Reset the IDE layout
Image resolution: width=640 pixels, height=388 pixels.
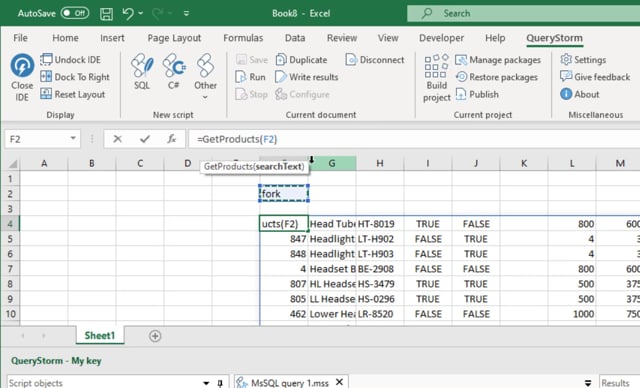[x=73, y=94]
